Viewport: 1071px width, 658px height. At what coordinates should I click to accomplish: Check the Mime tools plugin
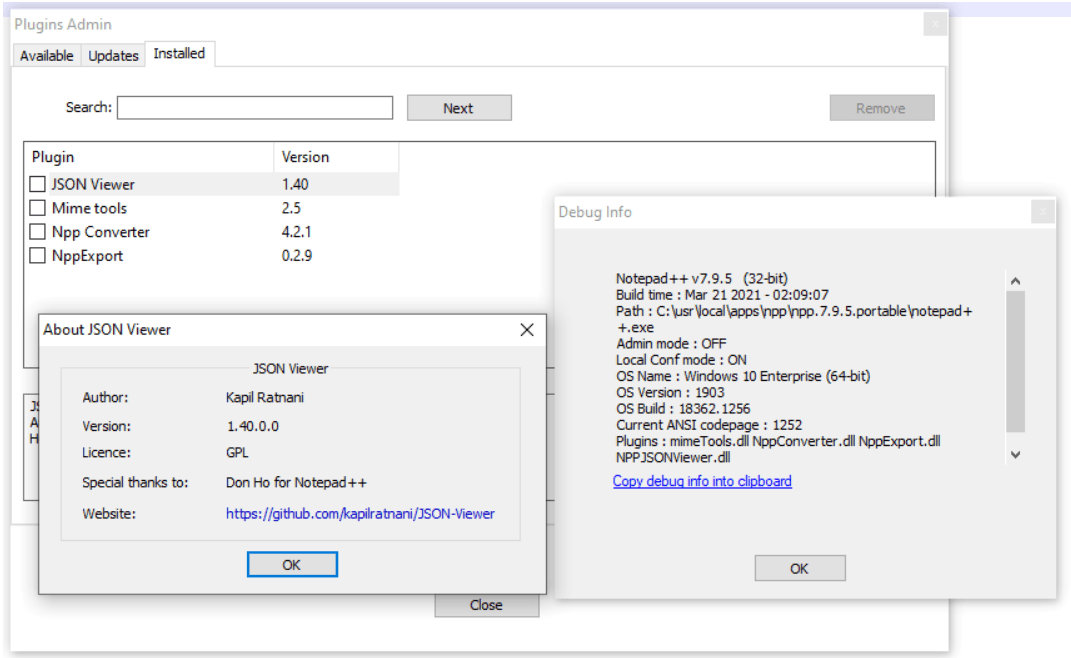point(37,208)
